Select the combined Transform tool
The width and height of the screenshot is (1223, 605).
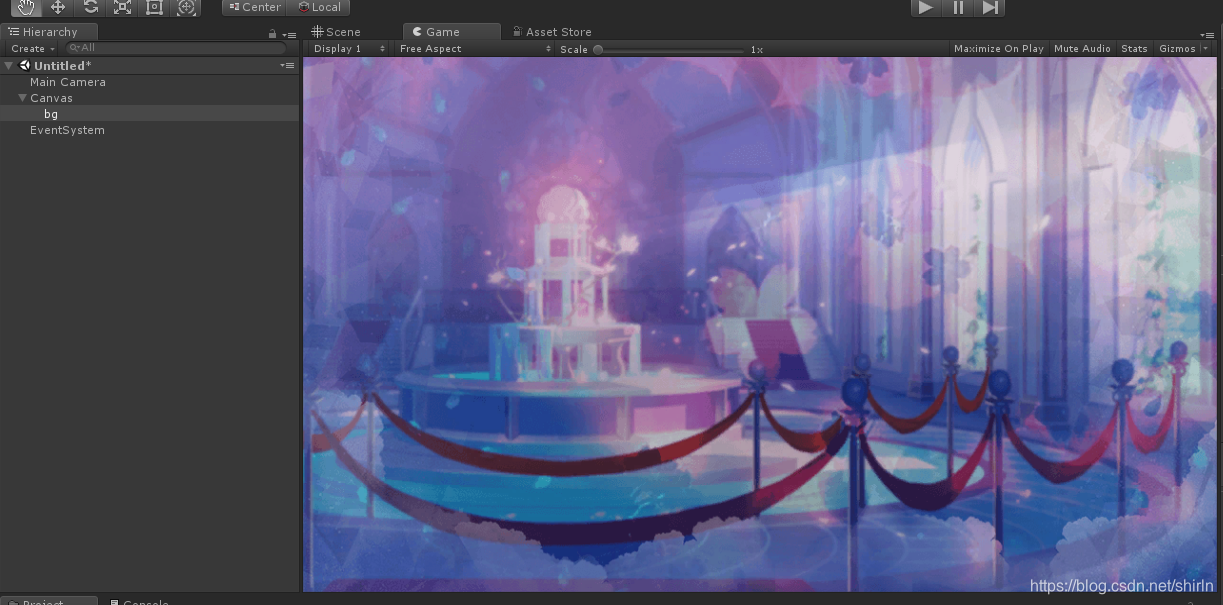186,8
